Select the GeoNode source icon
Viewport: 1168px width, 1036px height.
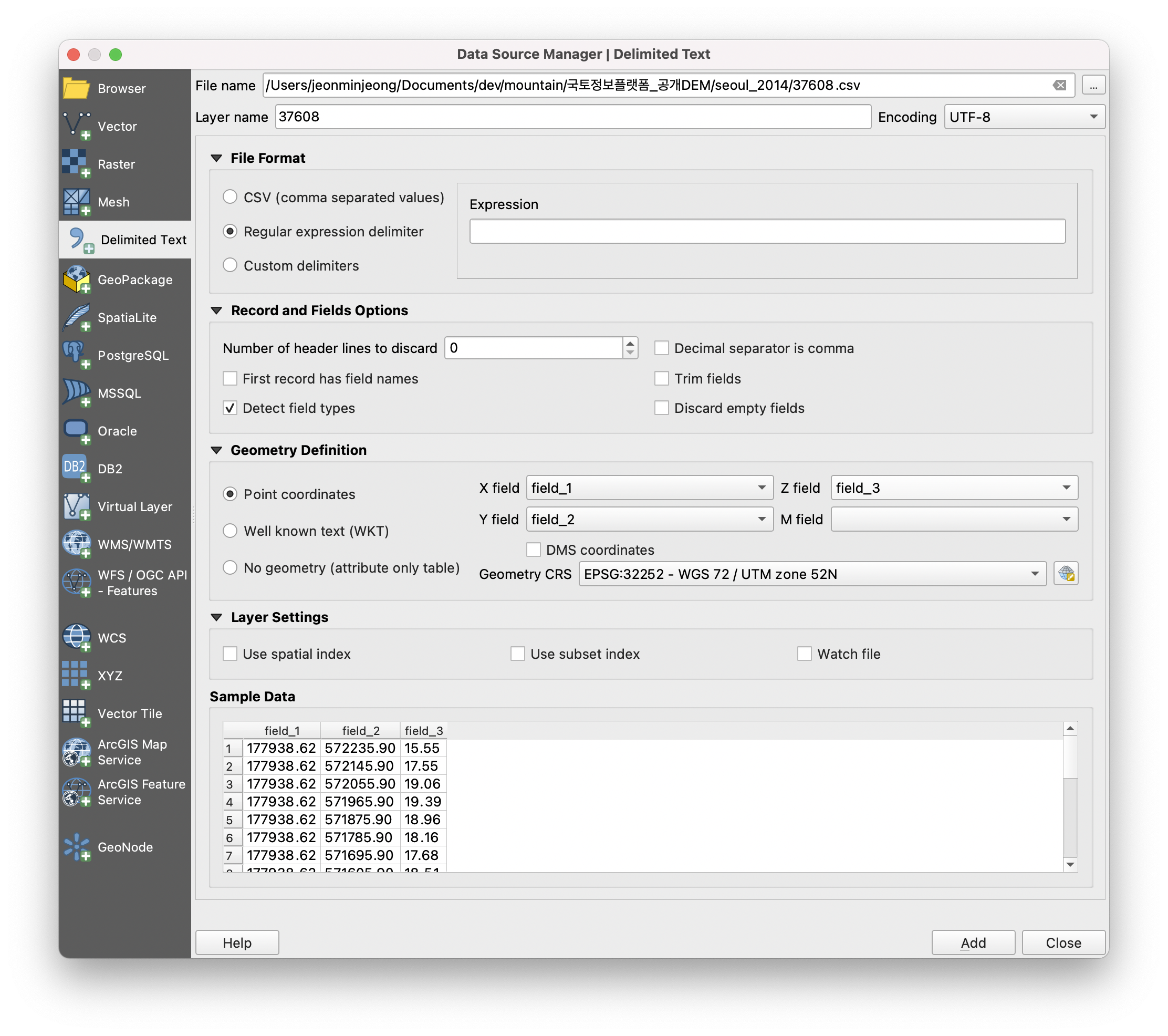point(77,847)
